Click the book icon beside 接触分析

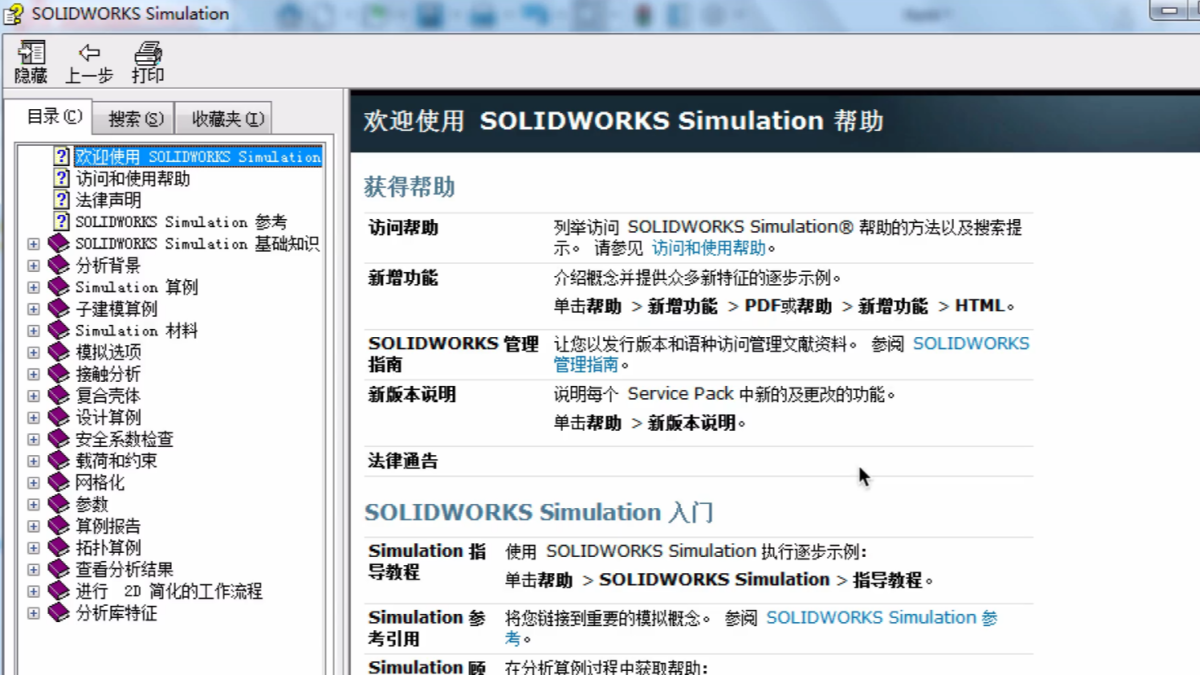(59, 374)
